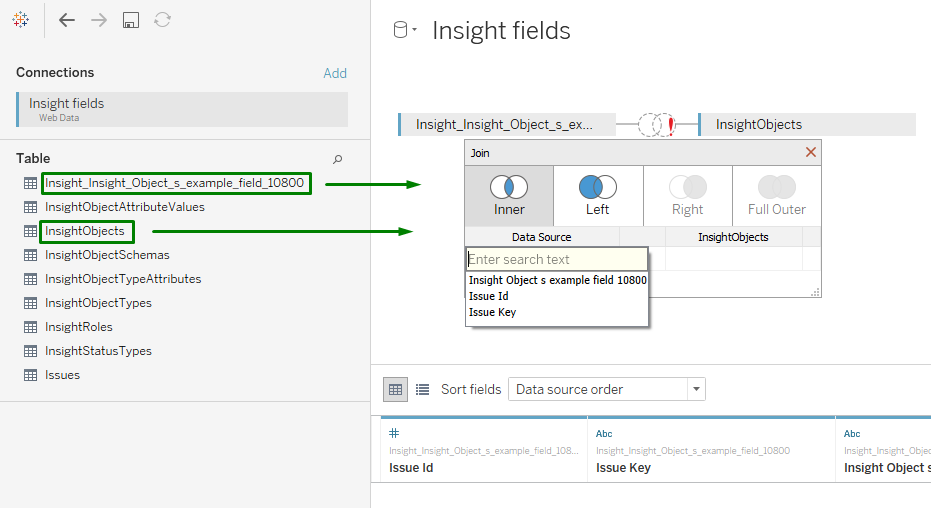Image resolution: width=931 pixels, height=508 pixels.
Task: Click the save disk icon
Action: click(x=130, y=20)
